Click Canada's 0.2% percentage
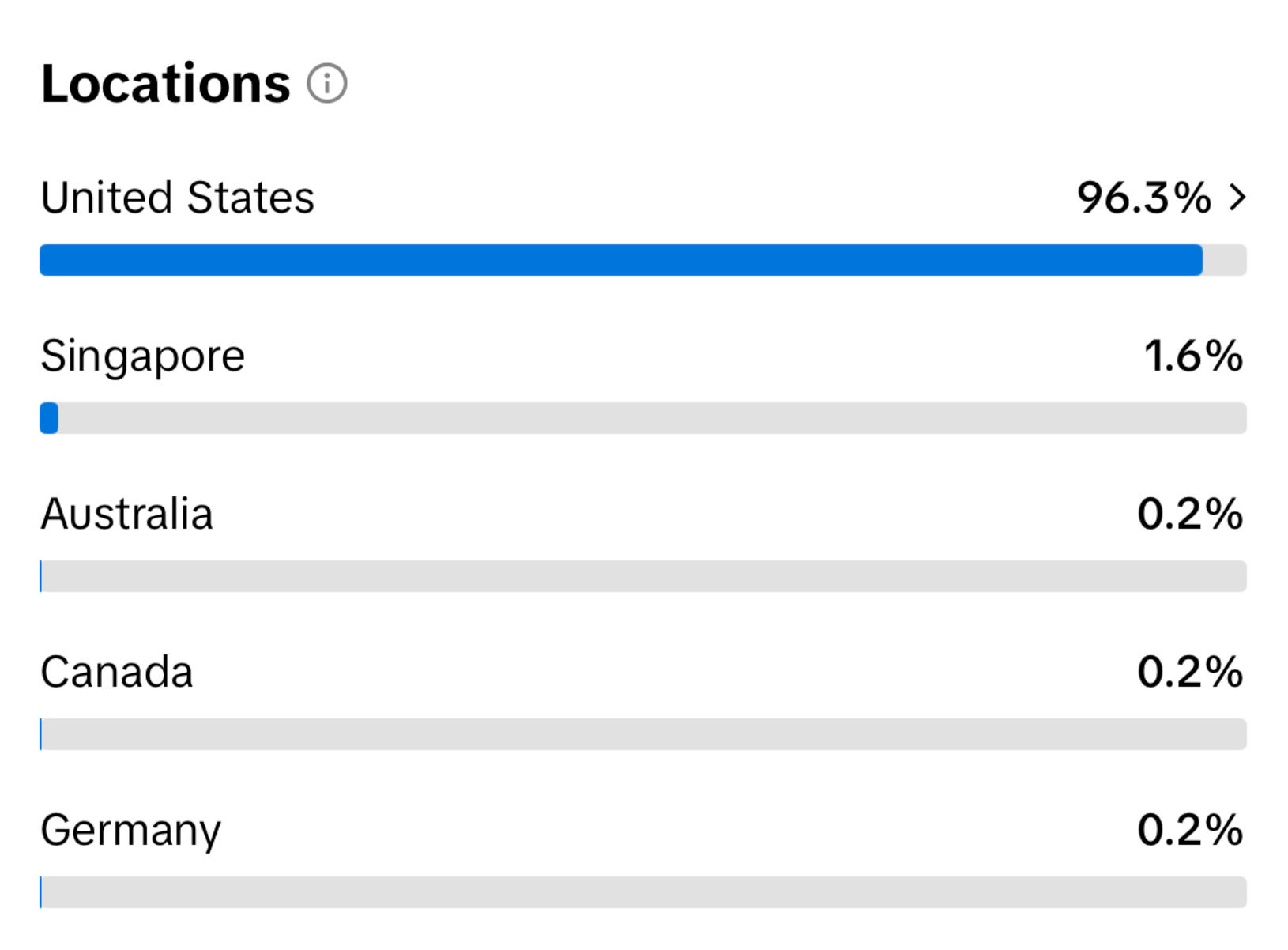This screenshot has width=1288, height=950. pyautogui.click(x=1190, y=672)
